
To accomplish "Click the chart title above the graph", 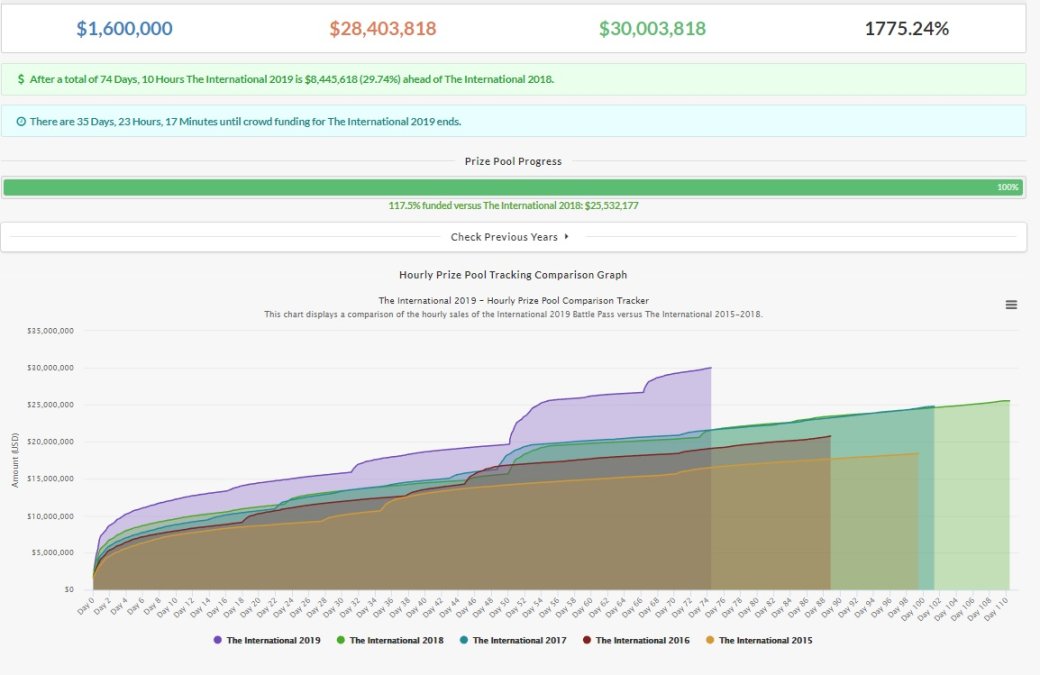I will coord(513,300).
